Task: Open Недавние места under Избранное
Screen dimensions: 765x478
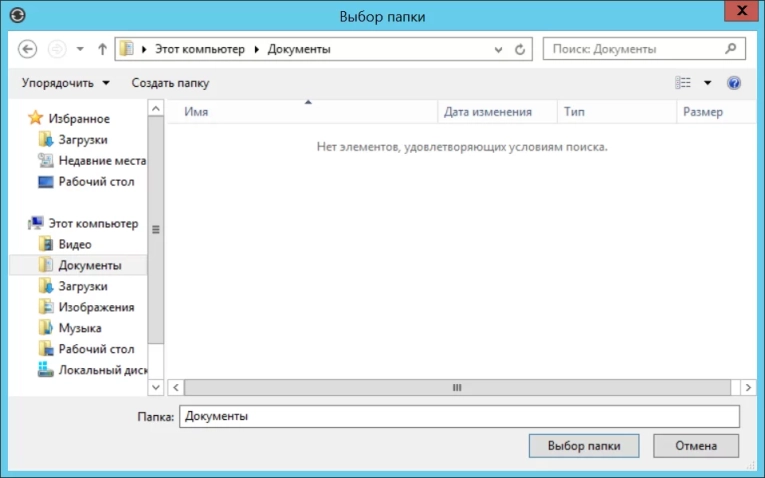Action: pos(101,161)
